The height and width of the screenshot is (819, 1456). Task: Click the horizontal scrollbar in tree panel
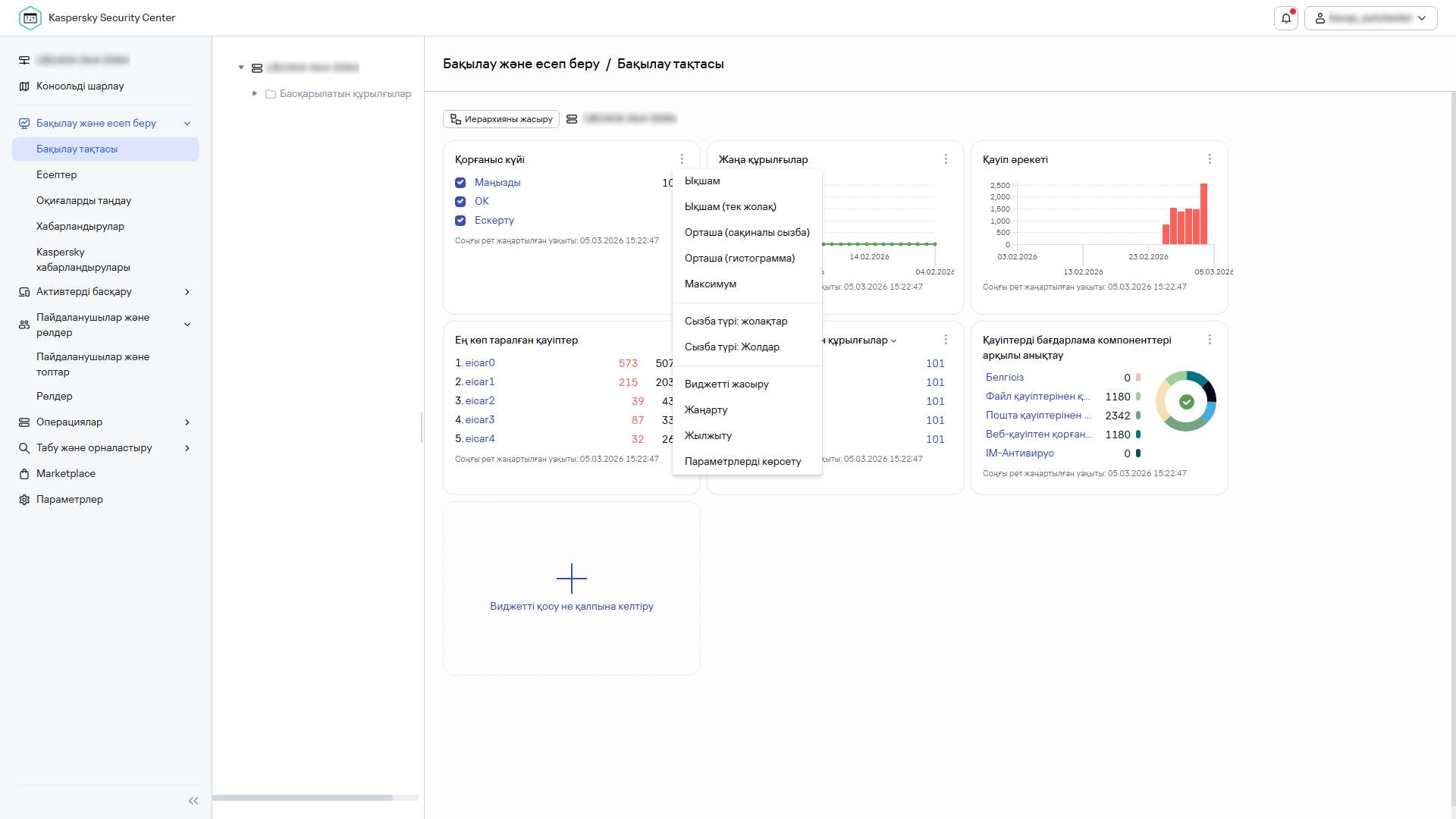click(303, 798)
